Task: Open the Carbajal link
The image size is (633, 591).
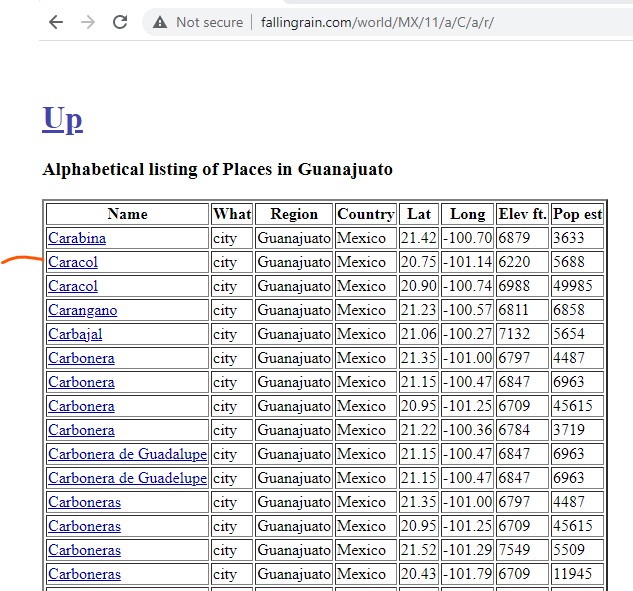Action: click(x=75, y=334)
